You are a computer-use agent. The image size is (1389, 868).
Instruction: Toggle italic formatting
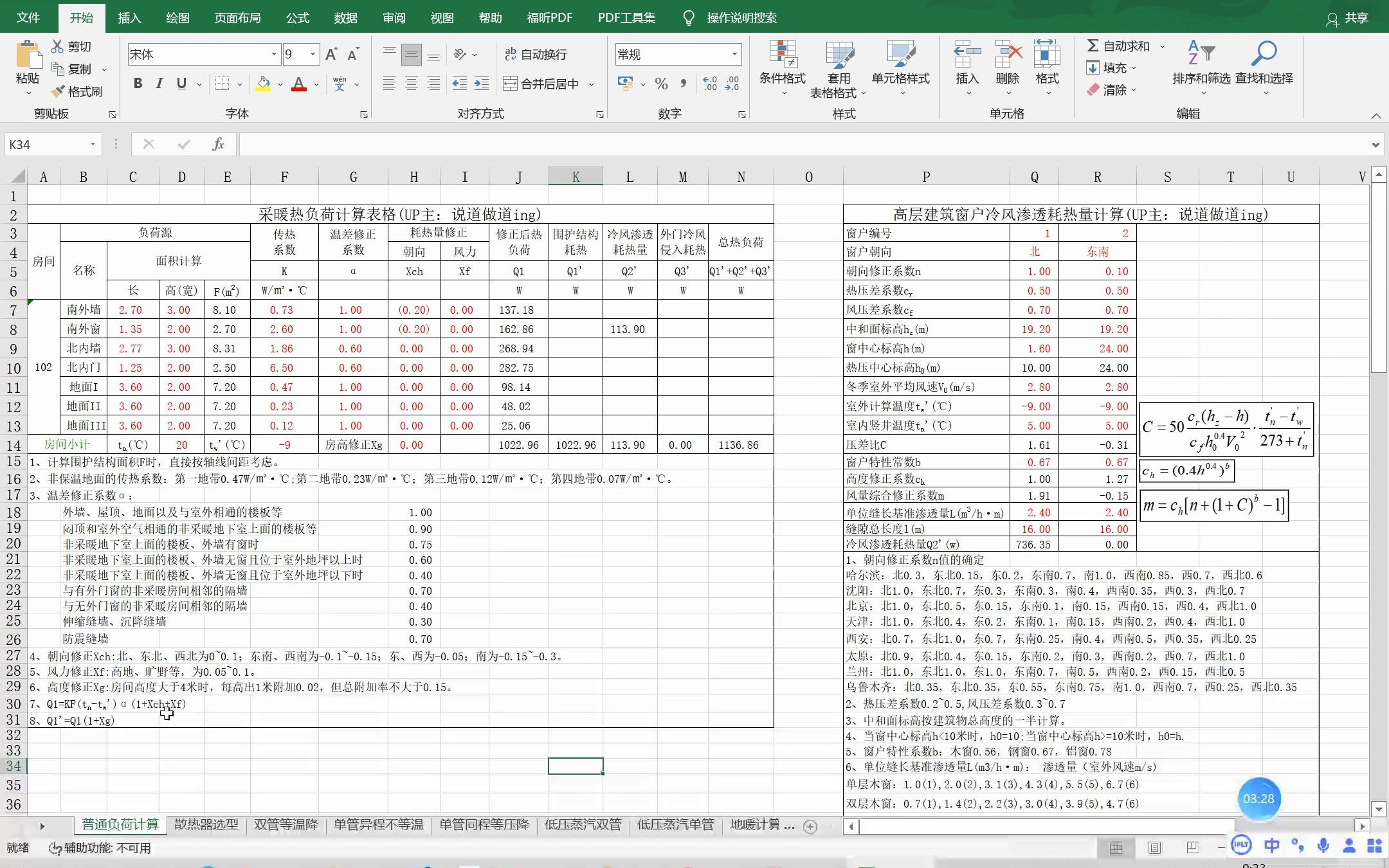pyautogui.click(x=159, y=84)
